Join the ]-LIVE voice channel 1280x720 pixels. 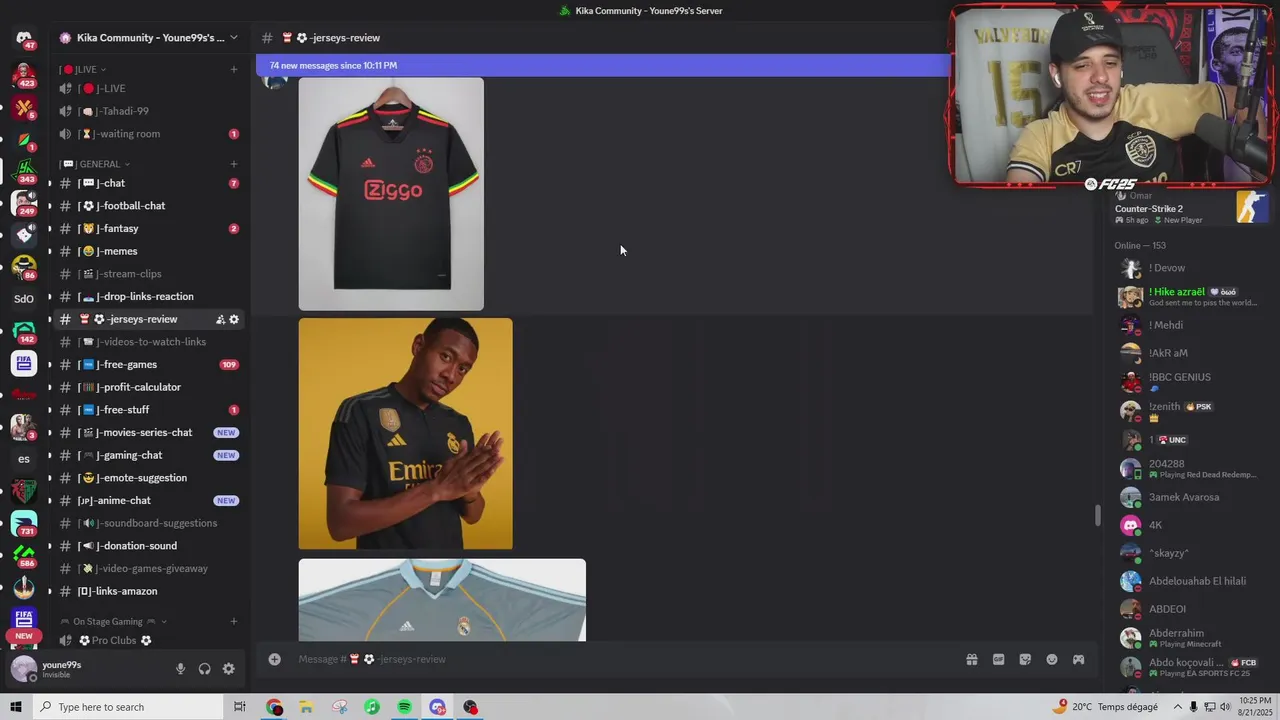click(x=148, y=88)
